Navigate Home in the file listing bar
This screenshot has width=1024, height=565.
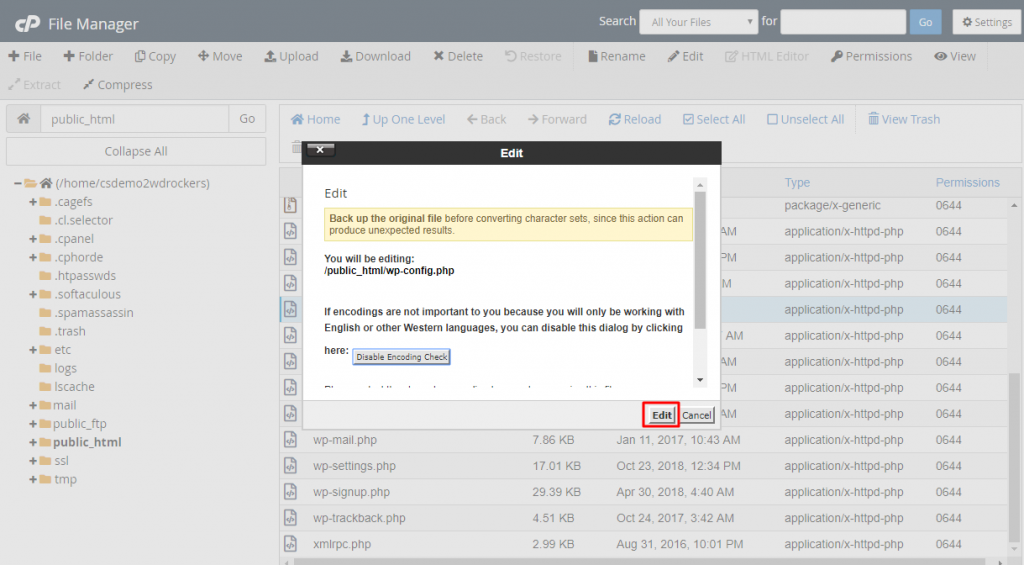315,119
